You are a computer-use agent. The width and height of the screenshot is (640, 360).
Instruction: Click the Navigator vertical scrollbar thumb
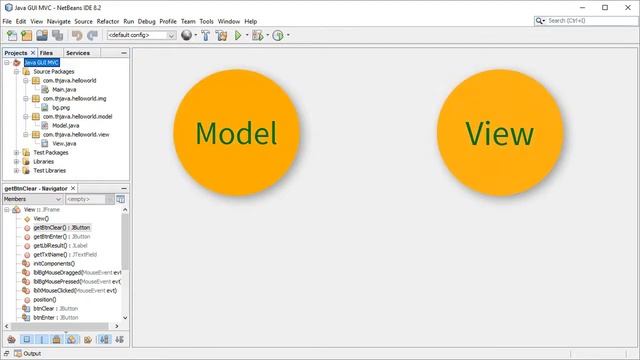(x=125, y=242)
